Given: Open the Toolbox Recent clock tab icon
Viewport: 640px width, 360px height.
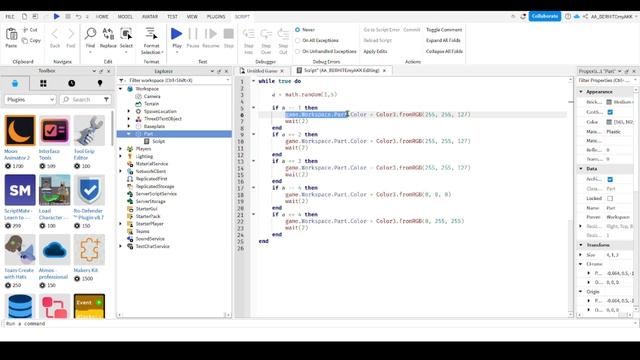Looking at the screenshot, I should coord(72,84).
